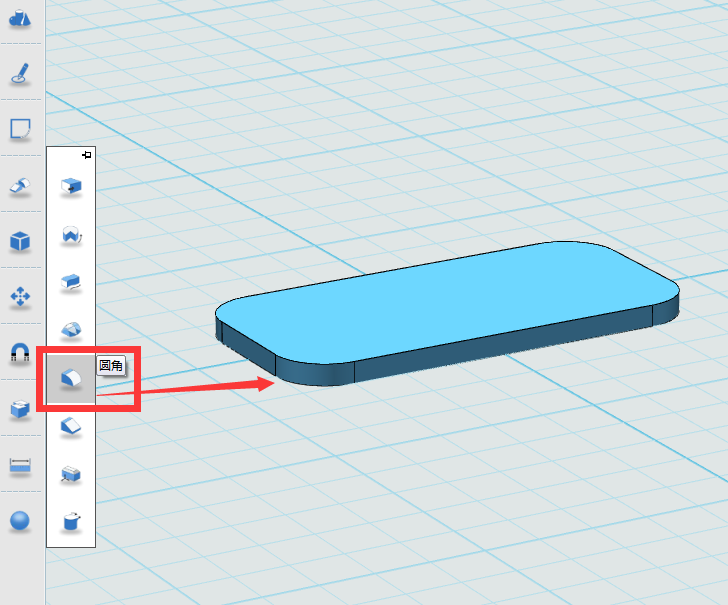This screenshot has width=728, height=605.
Task: Choose the cup-shaped deform tool in flyout
Action: (71, 522)
